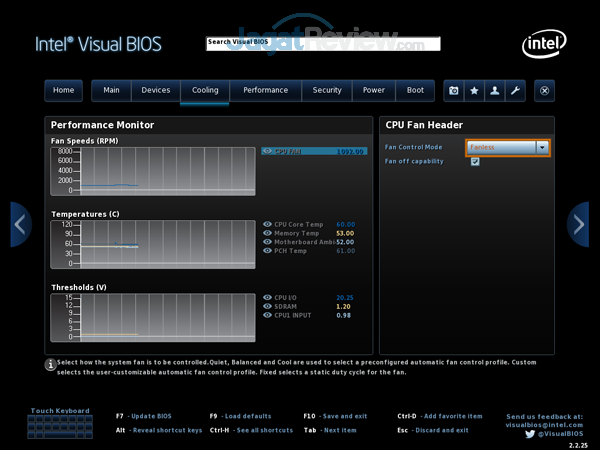Screen dimensions: 600x450
Task: Go to next page with right arrow
Action: (578, 224)
